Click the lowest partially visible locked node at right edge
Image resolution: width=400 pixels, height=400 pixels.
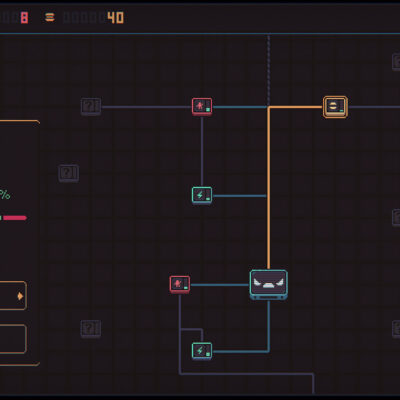pyautogui.click(x=396, y=329)
